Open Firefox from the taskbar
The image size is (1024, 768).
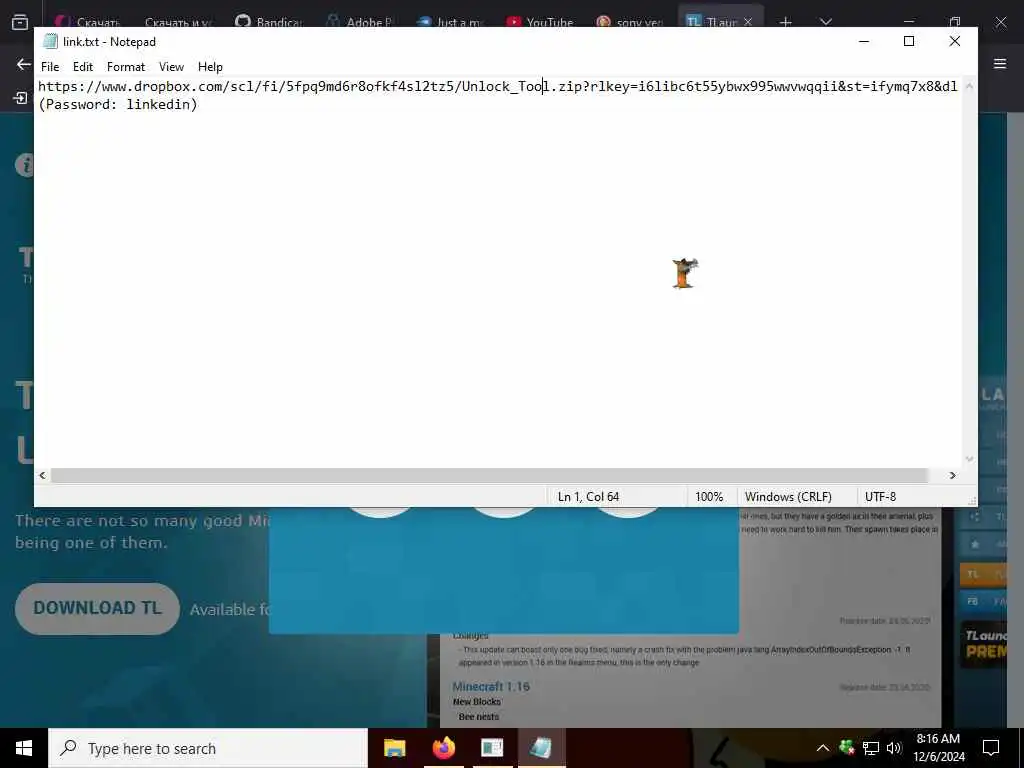pyautogui.click(x=443, y=748)
